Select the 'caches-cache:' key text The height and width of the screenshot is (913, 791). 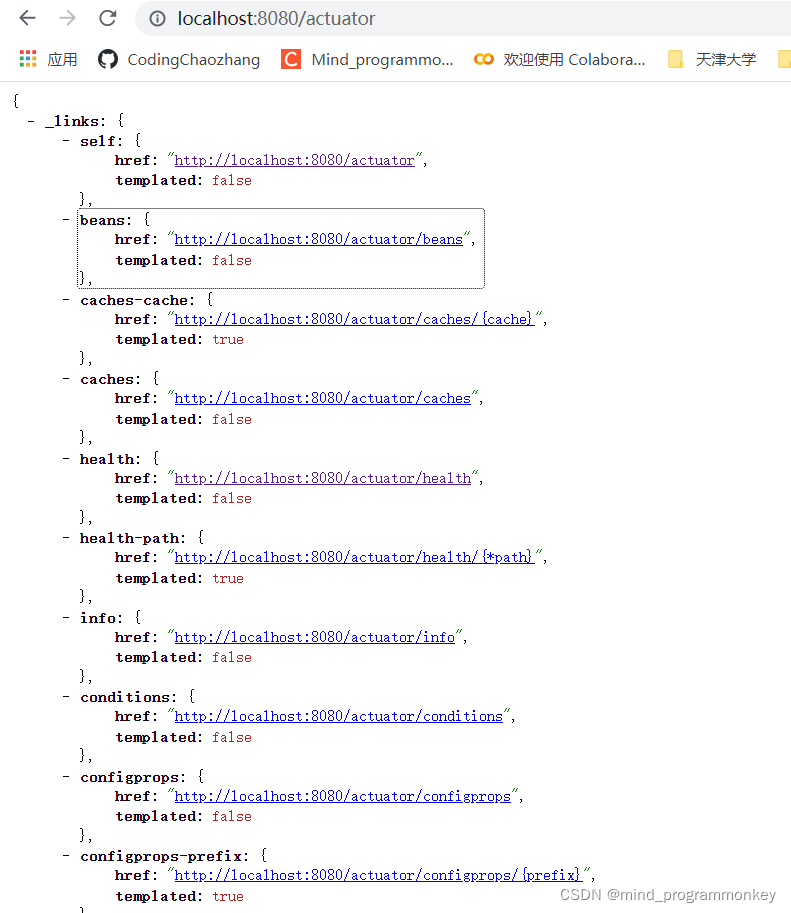pyautogui.click(x=137, y=300)
